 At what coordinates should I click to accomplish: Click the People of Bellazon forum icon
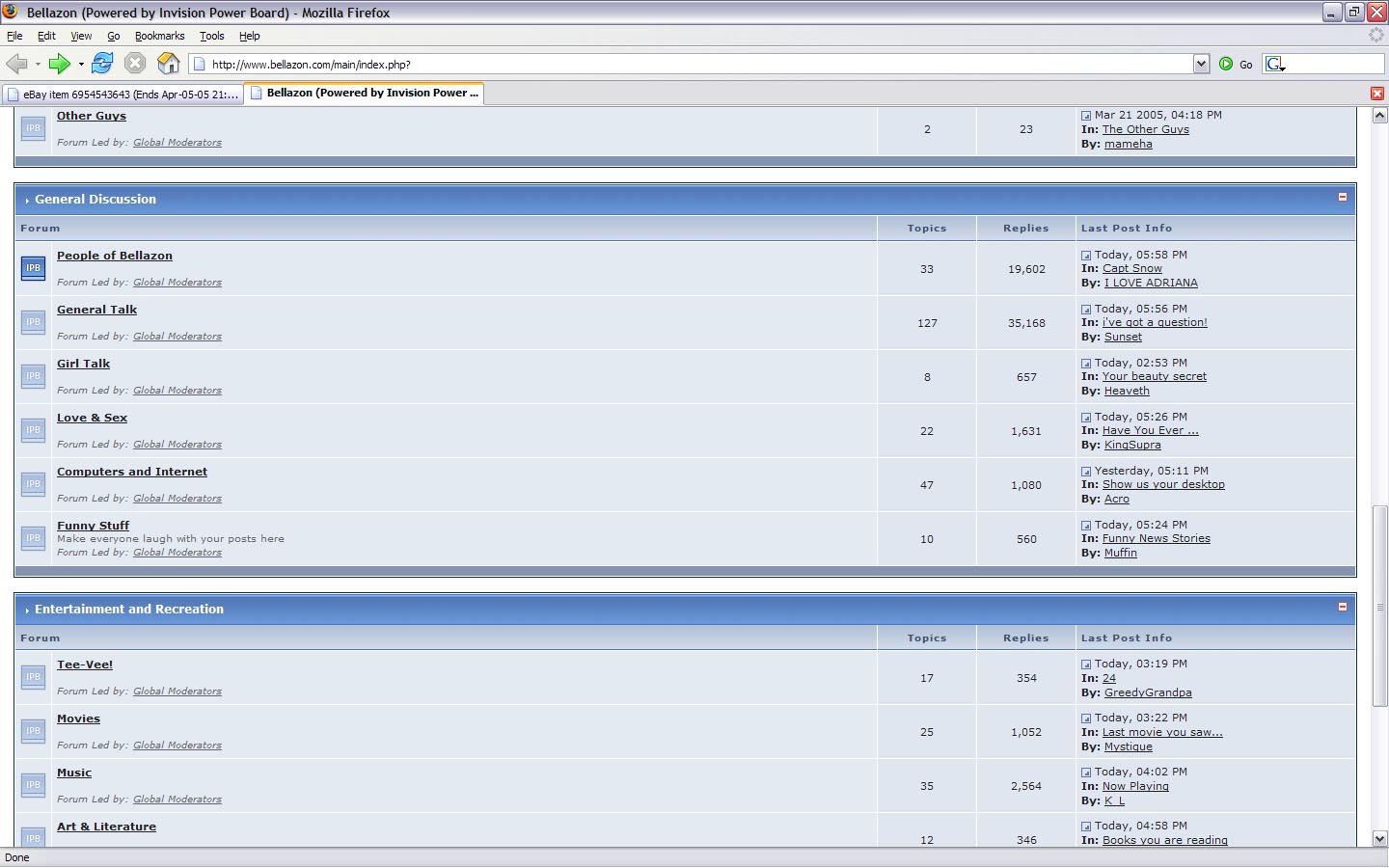pos(33,268)
